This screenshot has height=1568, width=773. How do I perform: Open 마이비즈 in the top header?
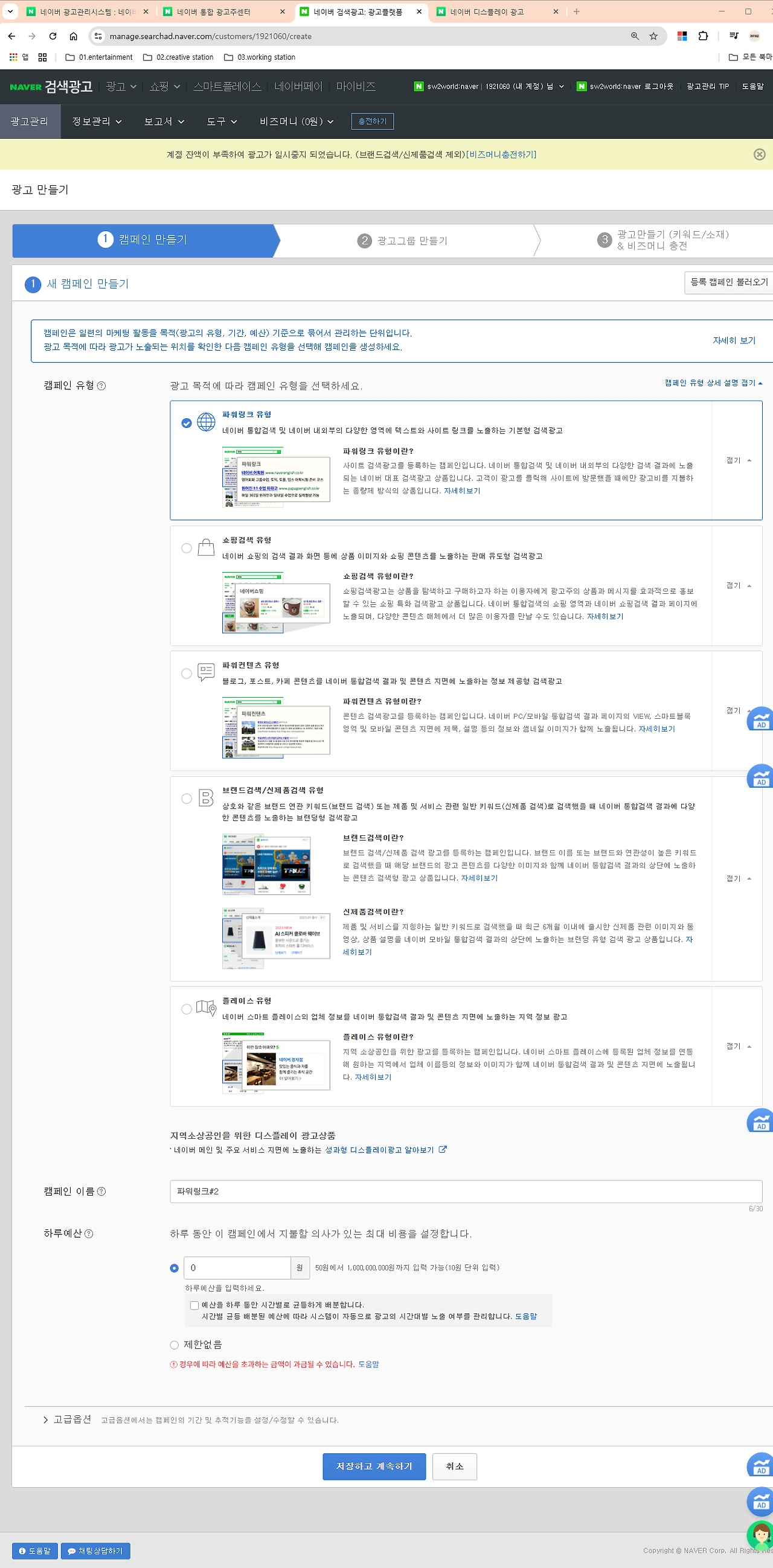(x=356, y=86)
